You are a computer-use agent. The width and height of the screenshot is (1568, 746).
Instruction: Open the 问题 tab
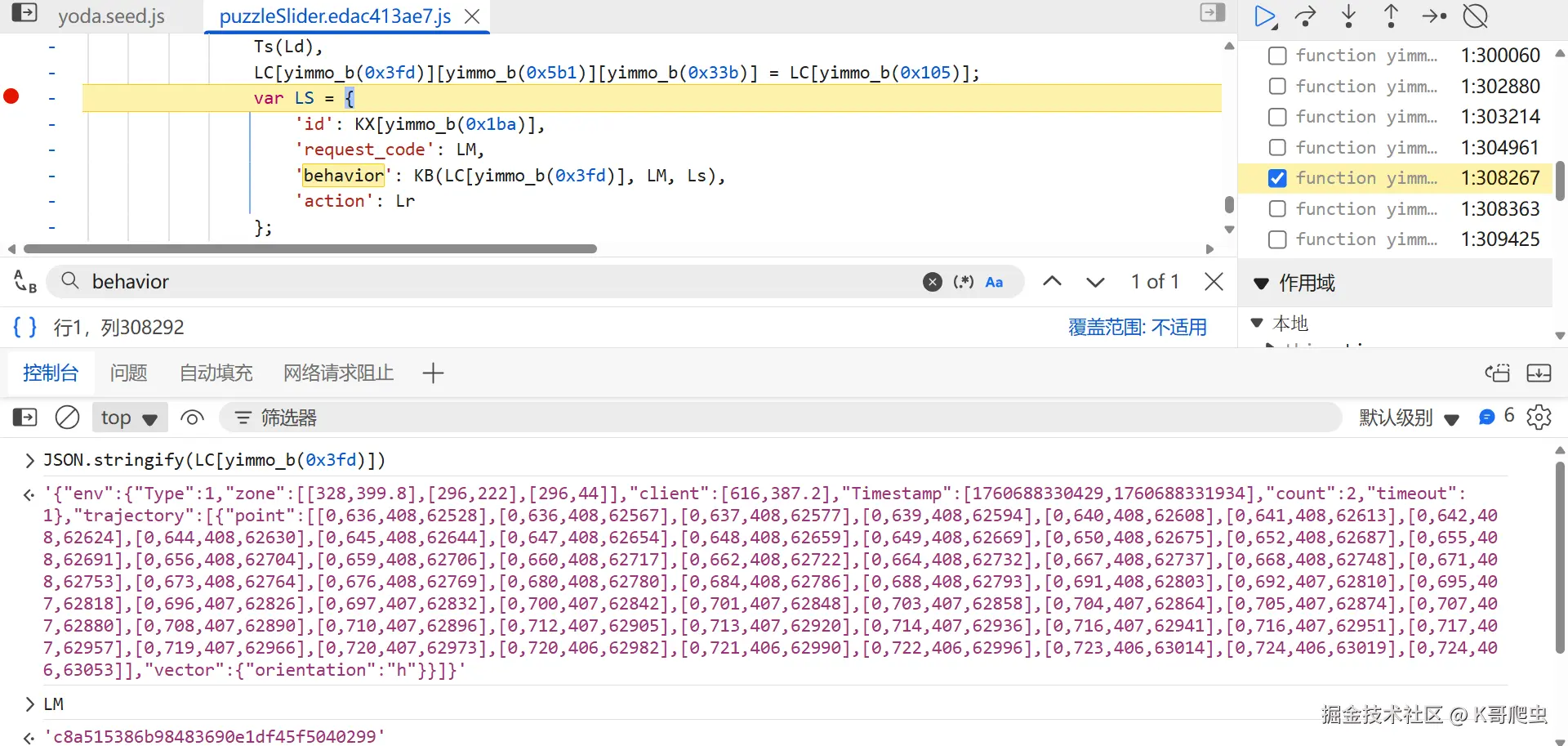point(129,373)
